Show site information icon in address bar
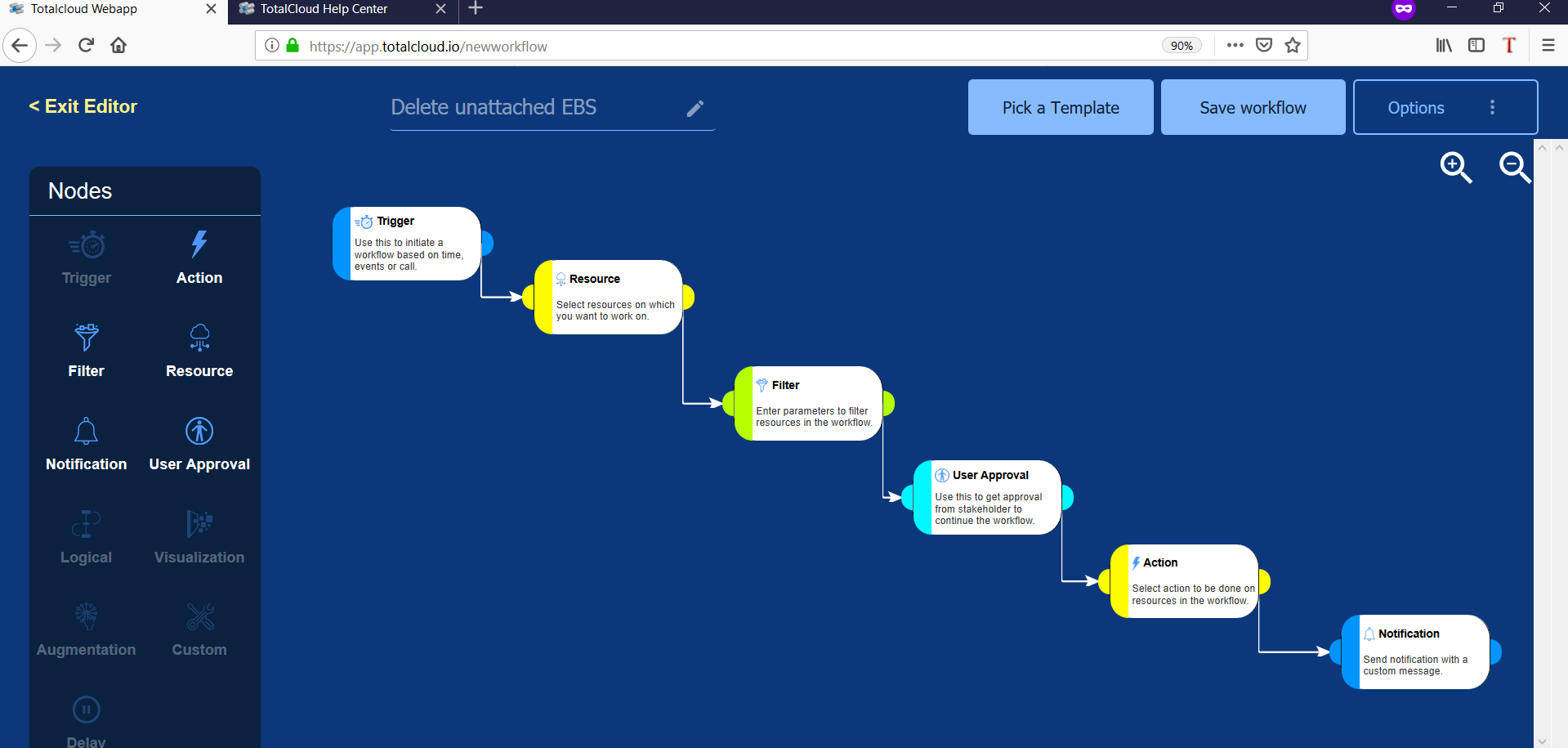 272,46
